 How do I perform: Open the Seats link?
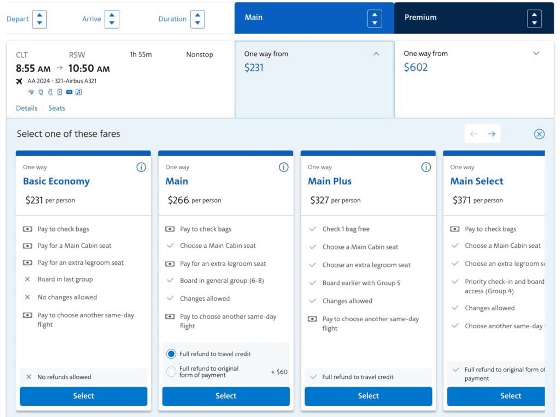coord(57,108)
